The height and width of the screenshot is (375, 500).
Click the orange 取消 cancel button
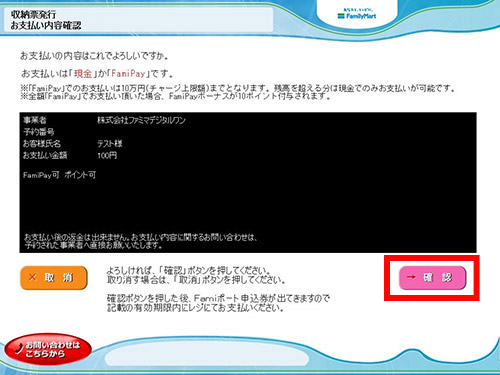pos(54,278)
